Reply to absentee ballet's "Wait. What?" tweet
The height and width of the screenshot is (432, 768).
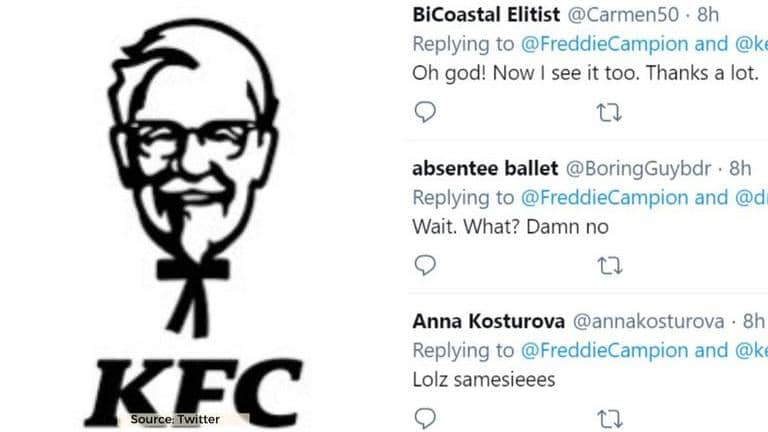pyautogui.click(x=425, y=265)
